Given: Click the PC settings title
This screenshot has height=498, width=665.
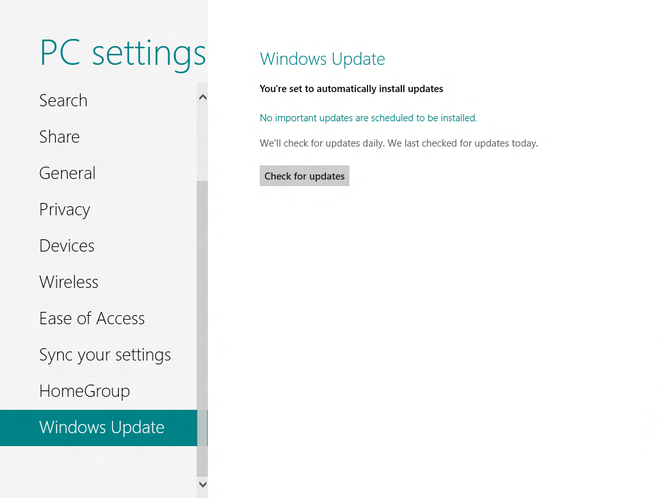Looking at the screenshot, I should [123, 53].
